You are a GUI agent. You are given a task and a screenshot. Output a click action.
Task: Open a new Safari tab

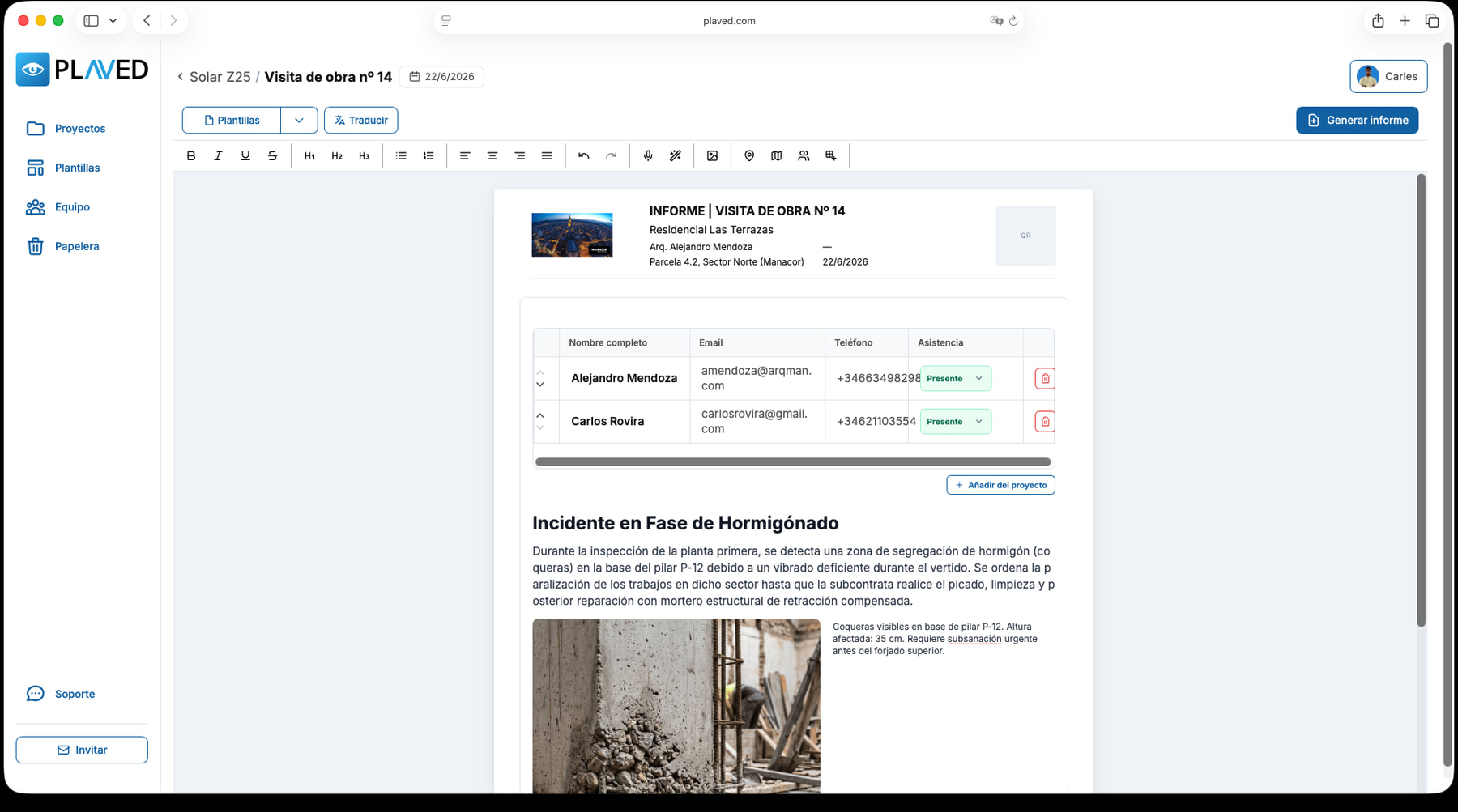coord(1405,21)
